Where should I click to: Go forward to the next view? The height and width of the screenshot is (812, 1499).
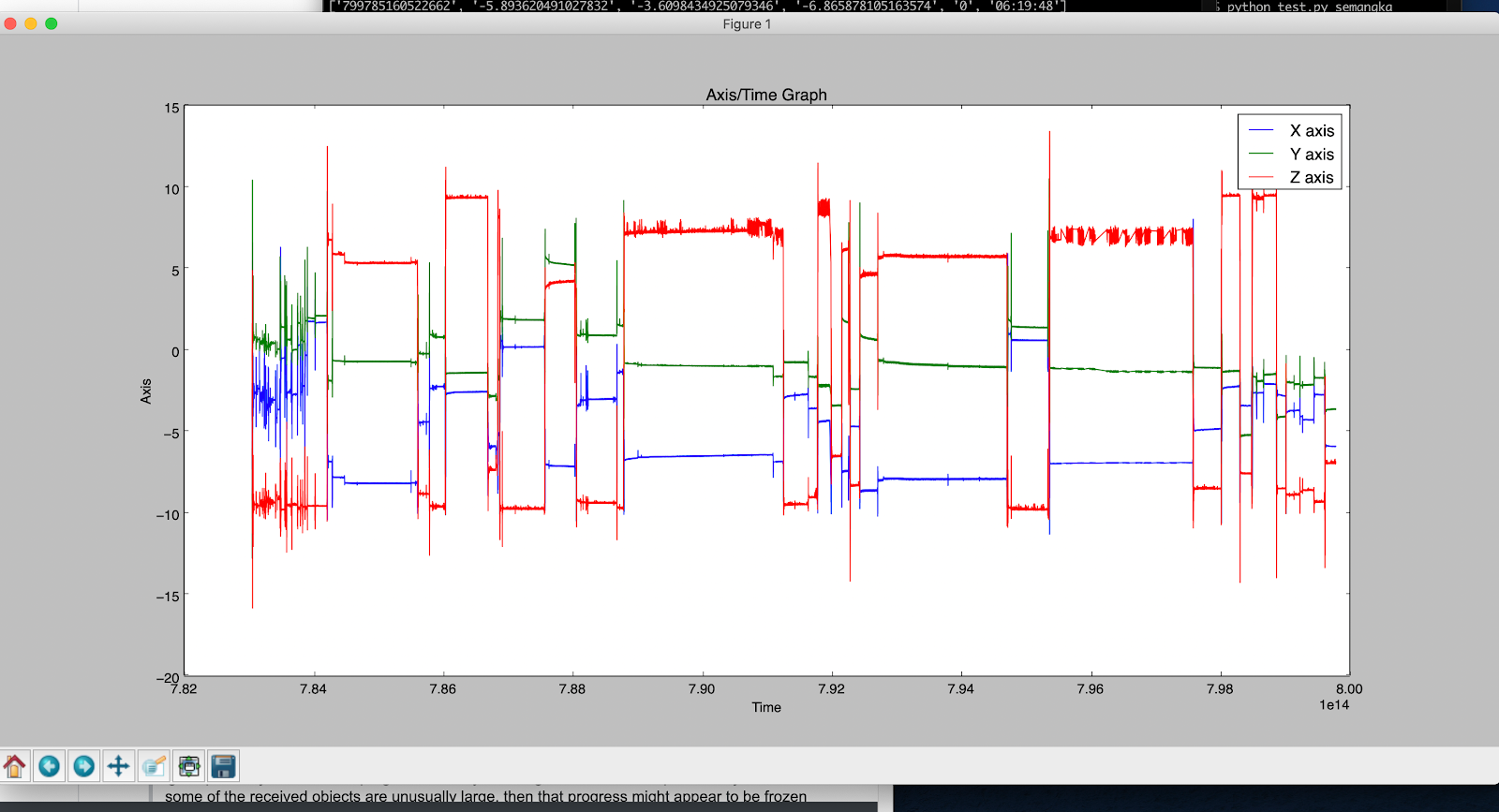[83, 766]
